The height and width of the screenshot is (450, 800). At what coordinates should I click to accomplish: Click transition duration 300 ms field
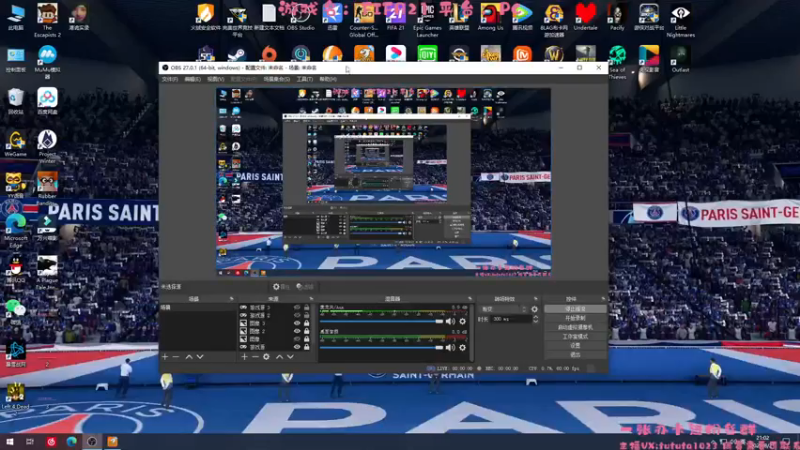pos(511,319)
